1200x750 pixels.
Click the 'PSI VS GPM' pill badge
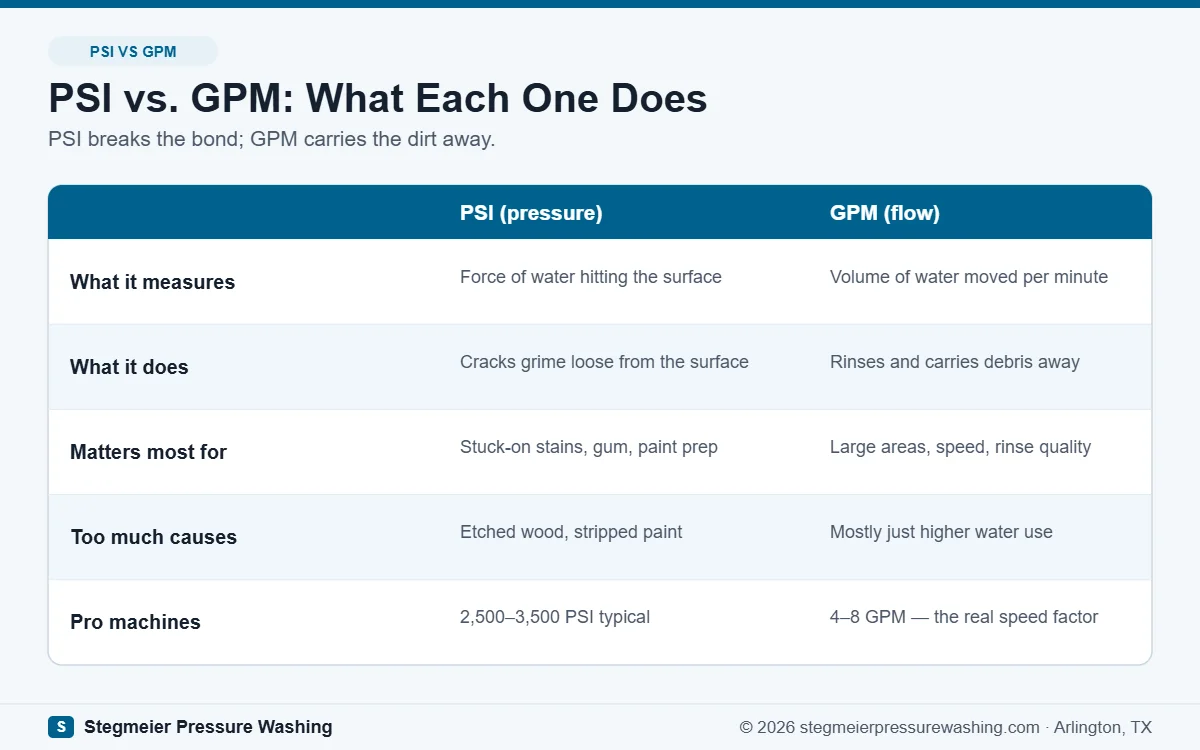[x=133, y=51]
